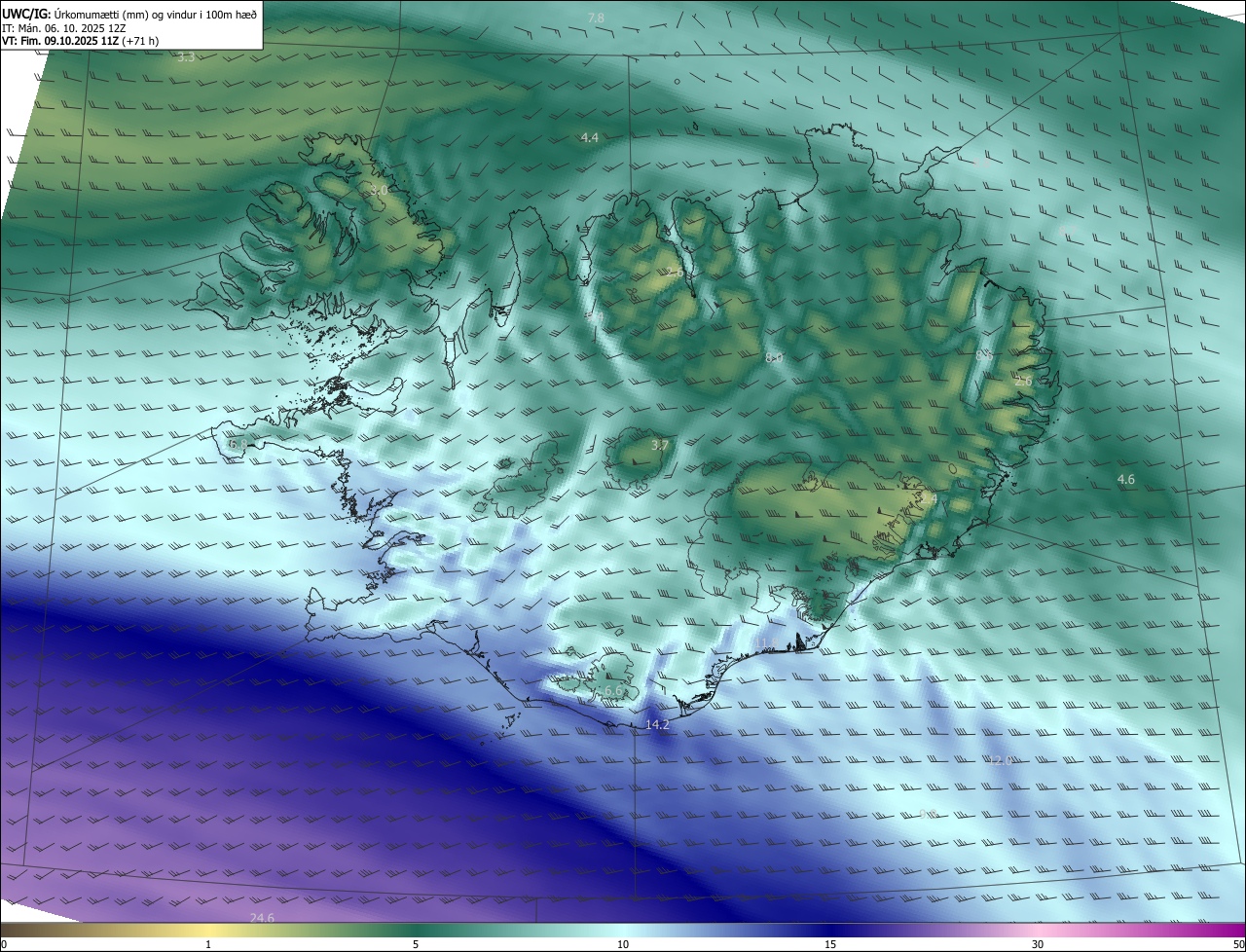Screen dimensions: 1246x952
Task: Click the 3.0 value label over the Westfjords
Action: pyautogui.click(x=378, y=191)
